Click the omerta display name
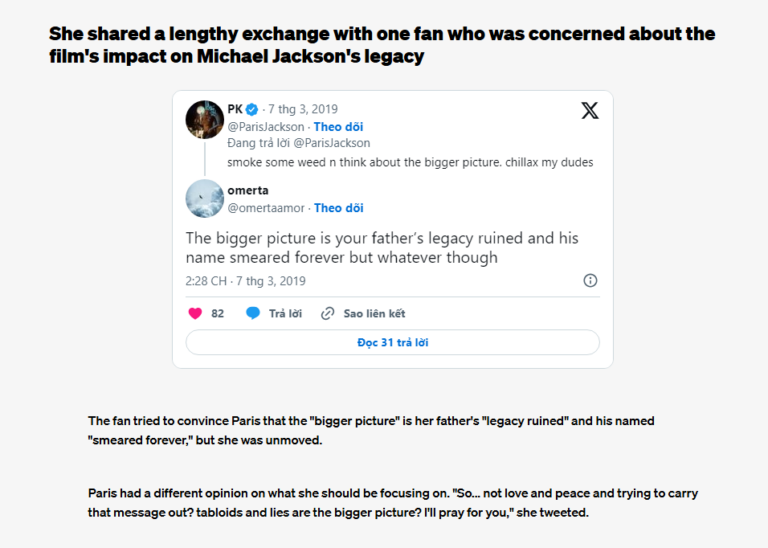 coord(248,191)
